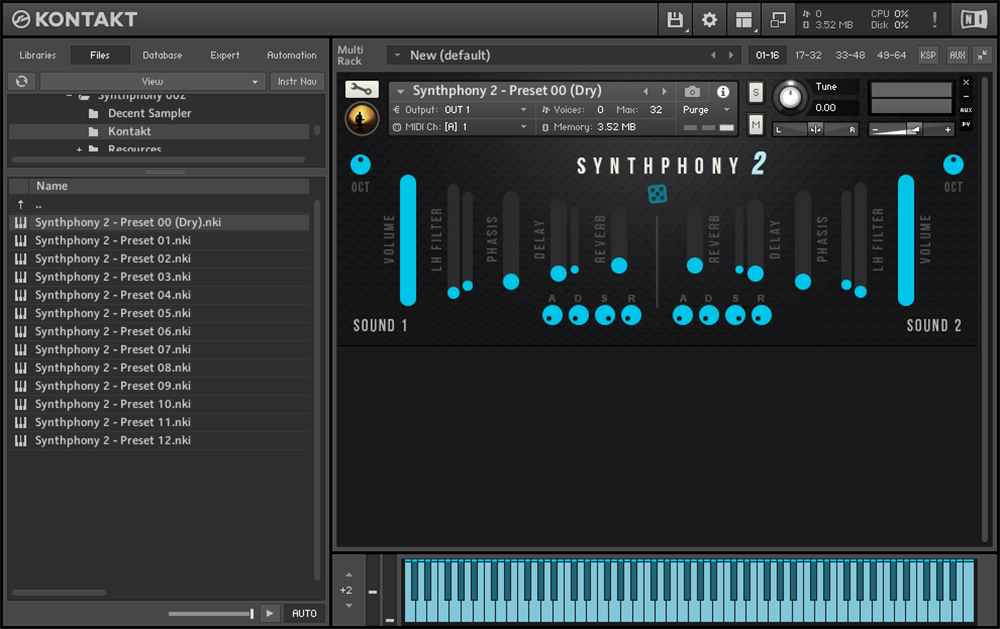Select rack page 49-64
Screen dimensions: 1000x629
click(892, 56)
